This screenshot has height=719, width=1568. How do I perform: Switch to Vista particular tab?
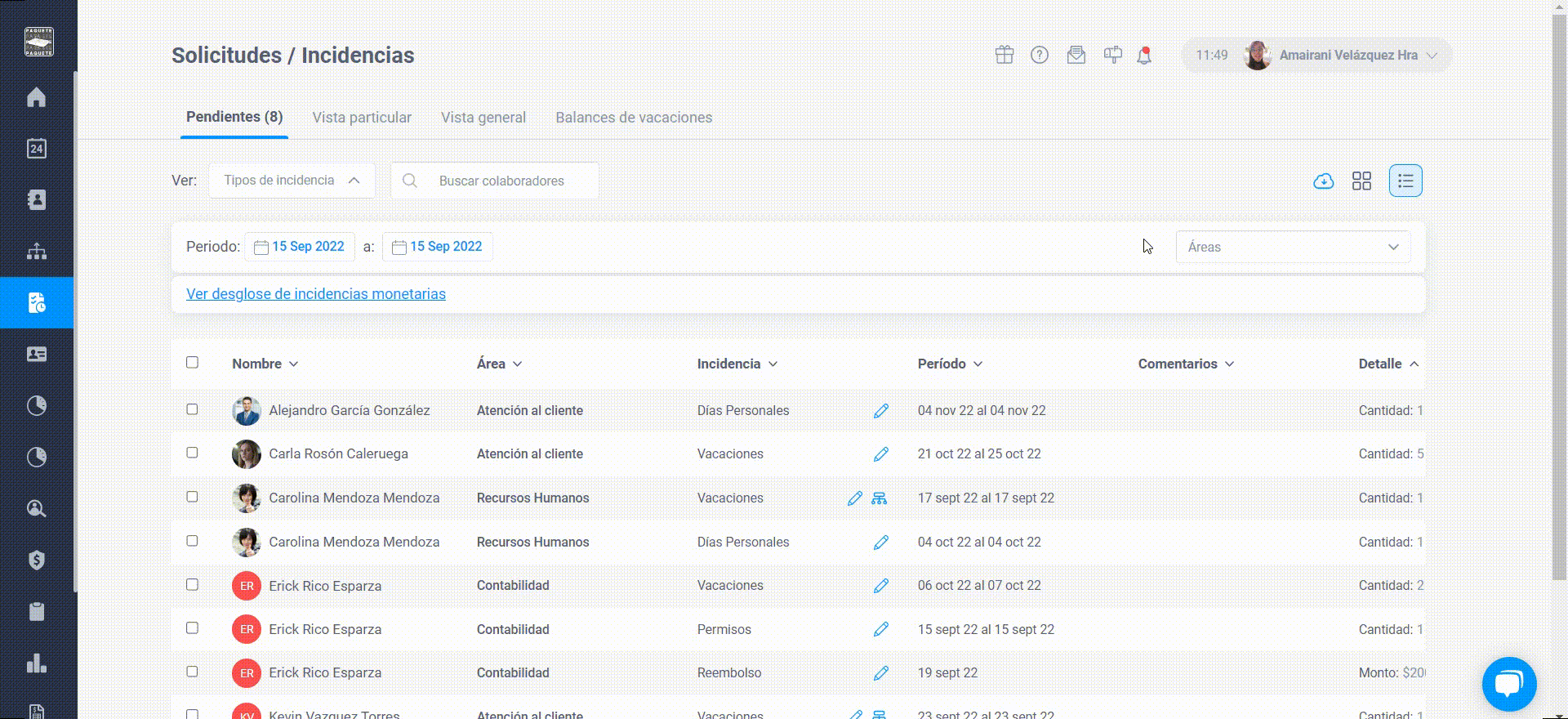[x=362, y=118]
